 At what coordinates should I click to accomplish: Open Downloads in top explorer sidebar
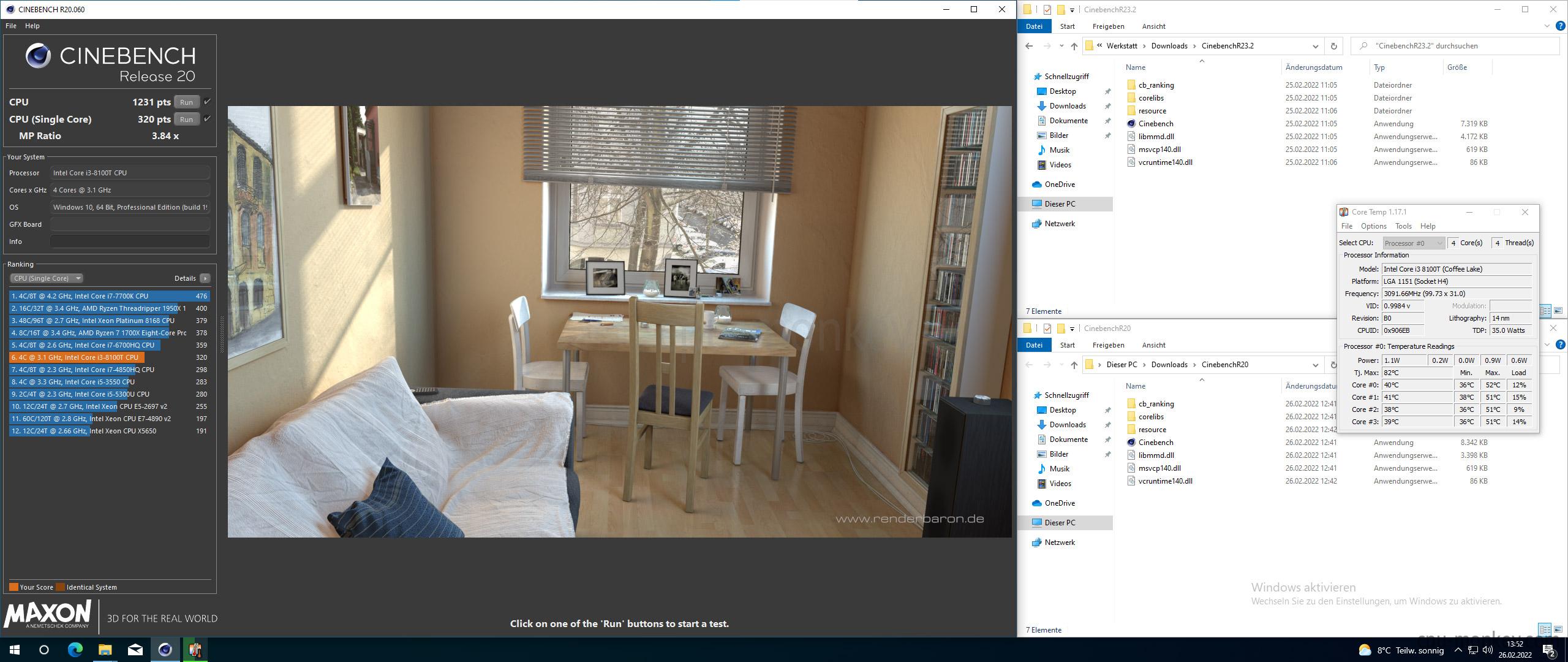tap(1068, 106)
